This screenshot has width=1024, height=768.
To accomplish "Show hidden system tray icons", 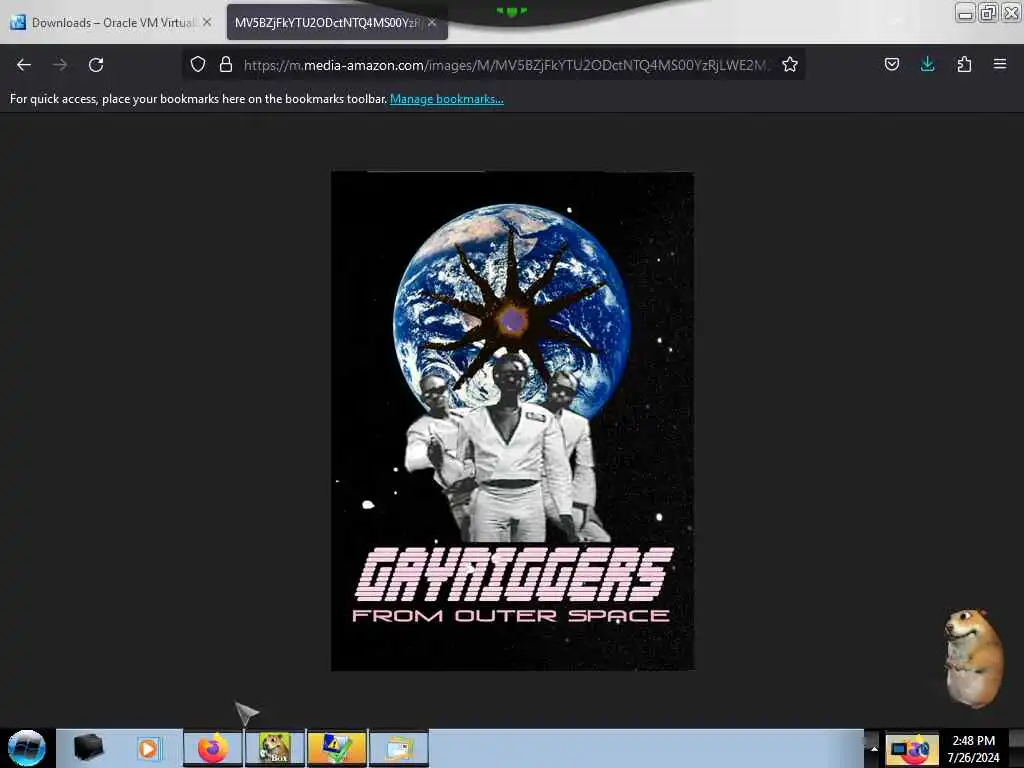I will 874,748.
